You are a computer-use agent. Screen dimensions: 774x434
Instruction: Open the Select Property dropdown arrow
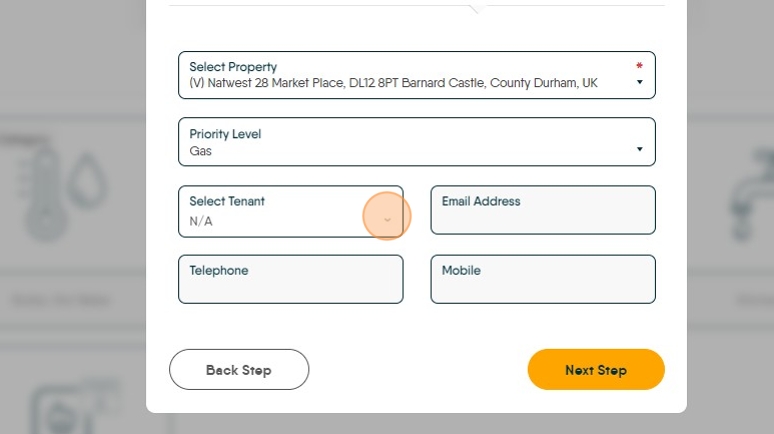(x=639, y=82)
